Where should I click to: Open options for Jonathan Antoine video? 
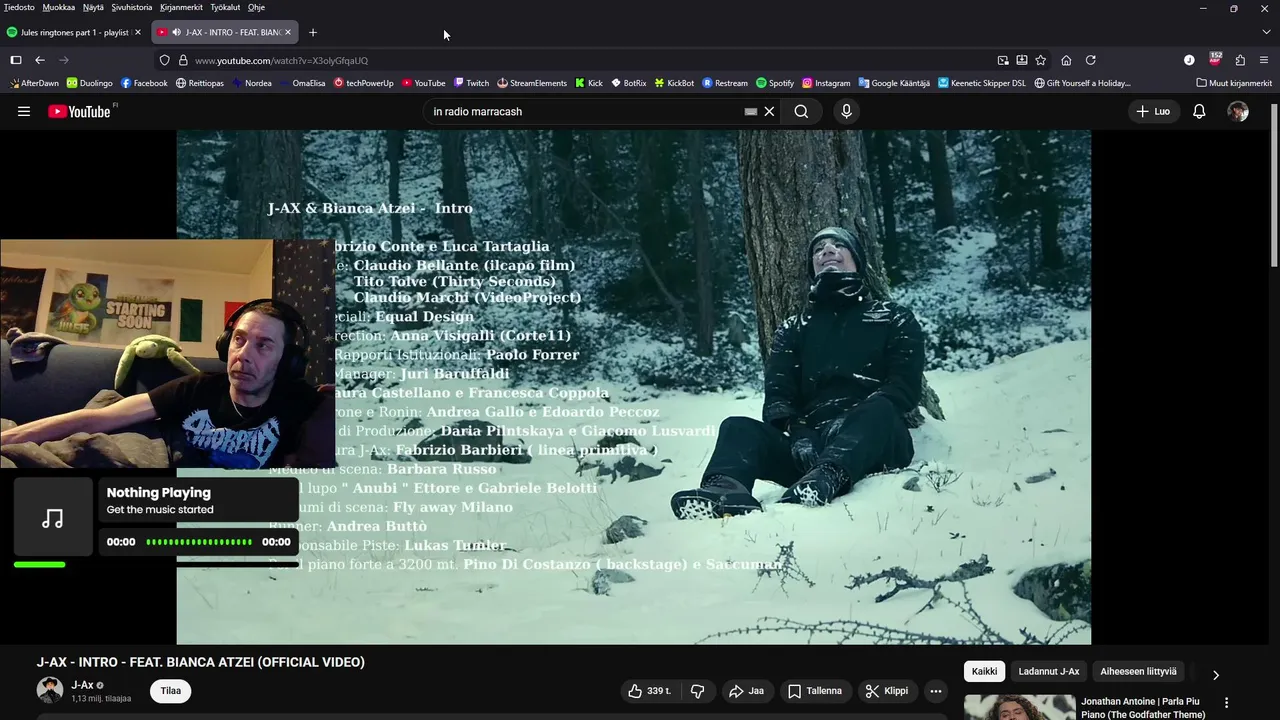point(1226,703)
